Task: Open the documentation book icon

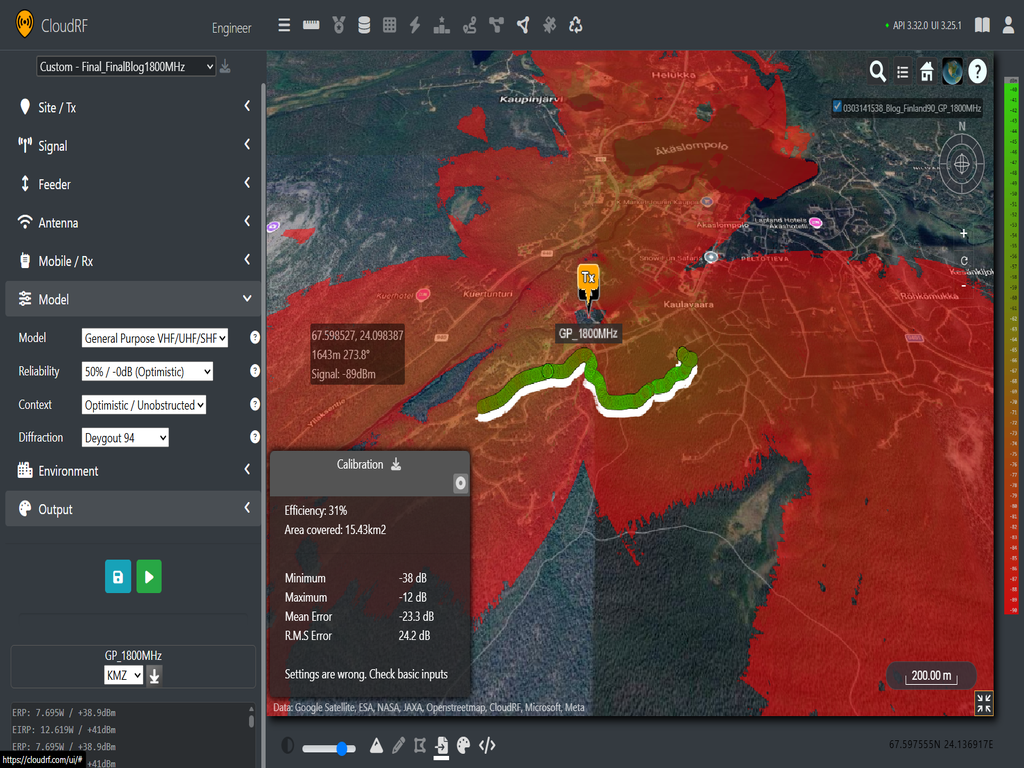Action: 983,25
